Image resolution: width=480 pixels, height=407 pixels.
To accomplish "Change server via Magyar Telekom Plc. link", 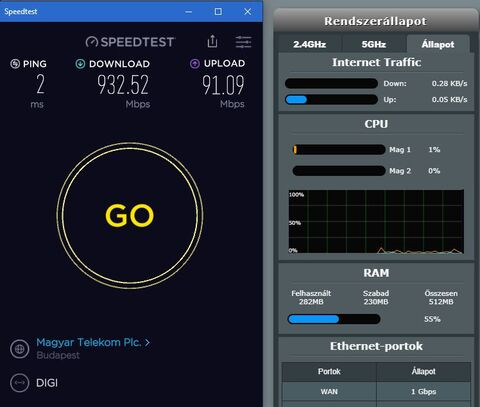I will (89, 342).
